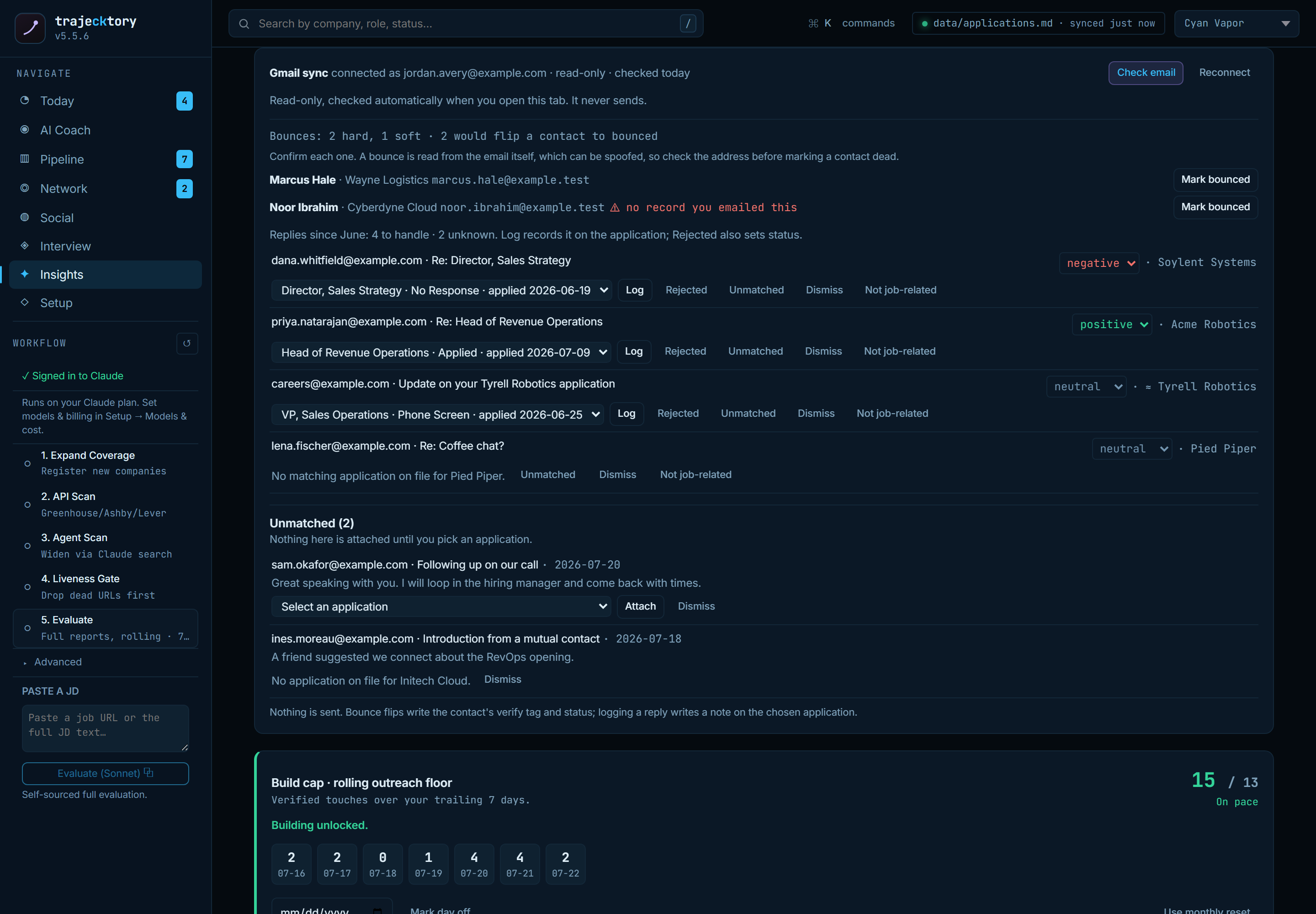The width and height of the screenshot is (1316, 914).
Task: Open the Director, Sales Strategy application dropdown
Action: click(x=441, y=290)
